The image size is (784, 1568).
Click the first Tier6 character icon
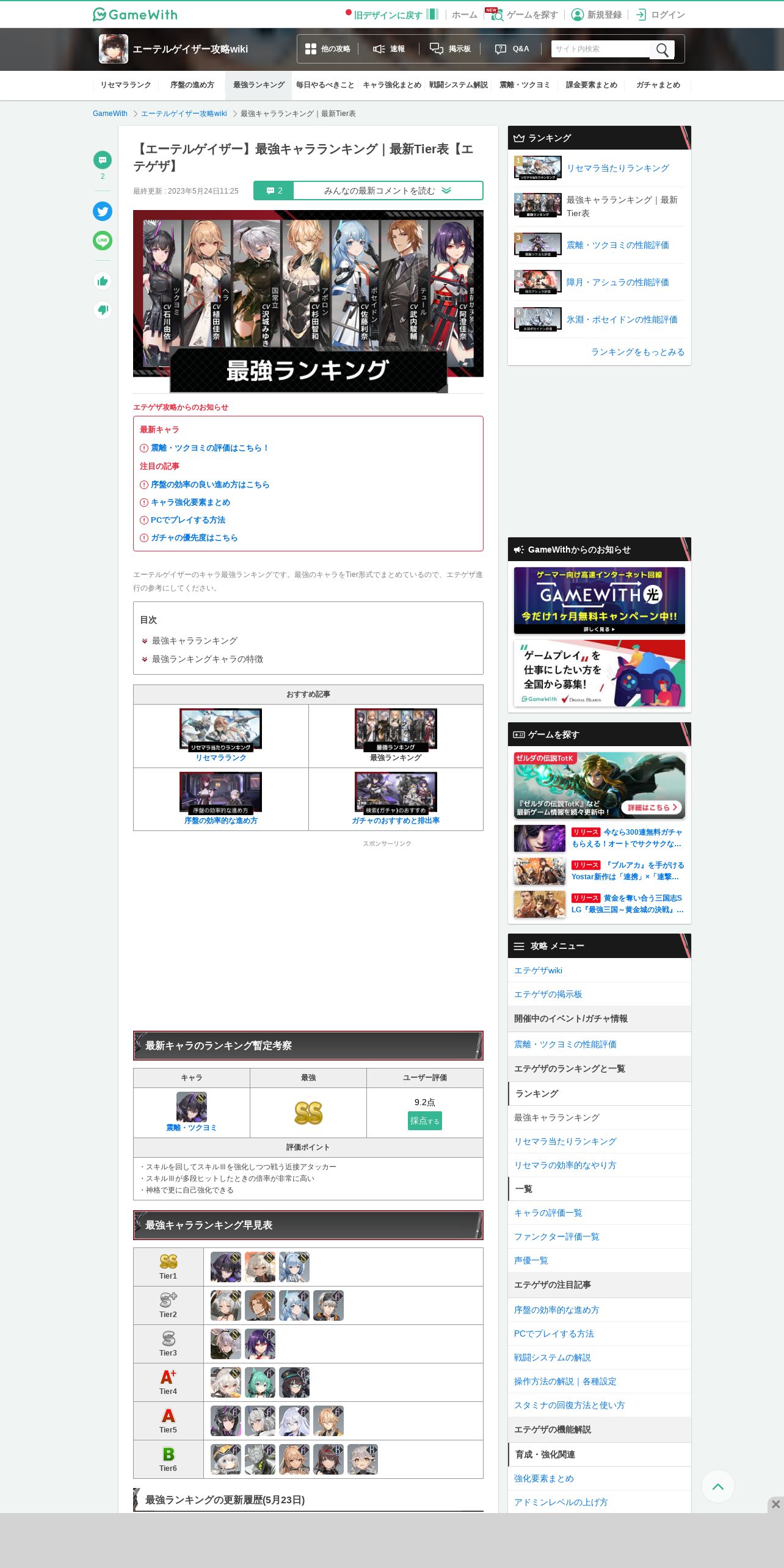tap(226, 1459)
